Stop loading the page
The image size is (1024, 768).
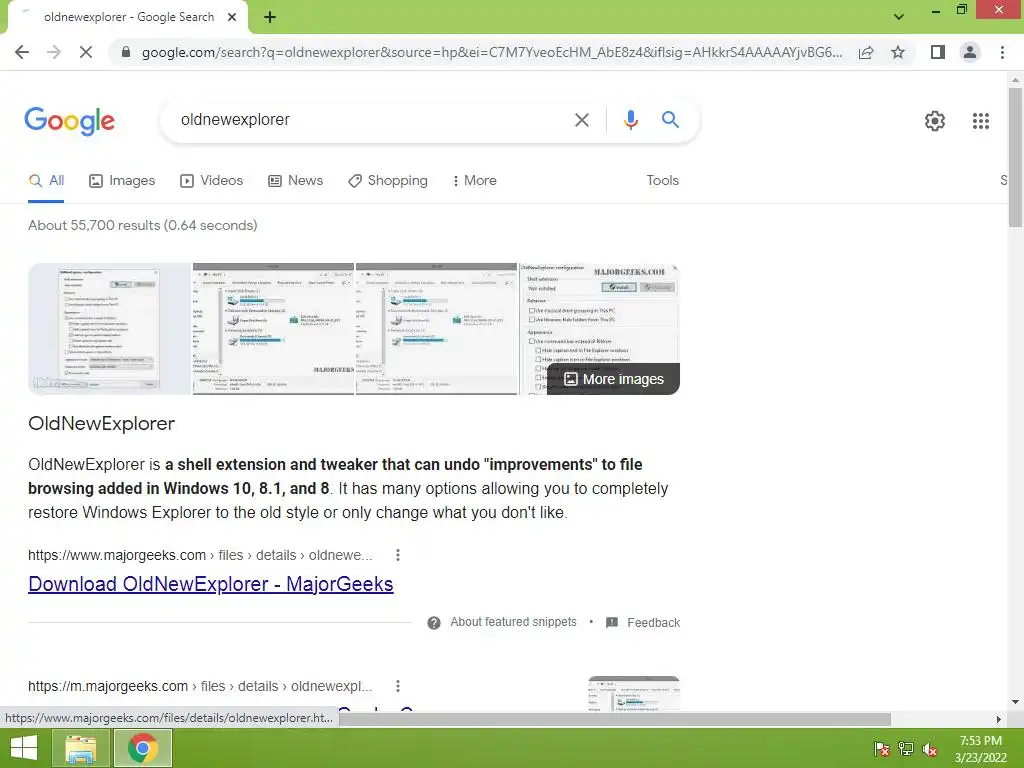pos(86,52)
